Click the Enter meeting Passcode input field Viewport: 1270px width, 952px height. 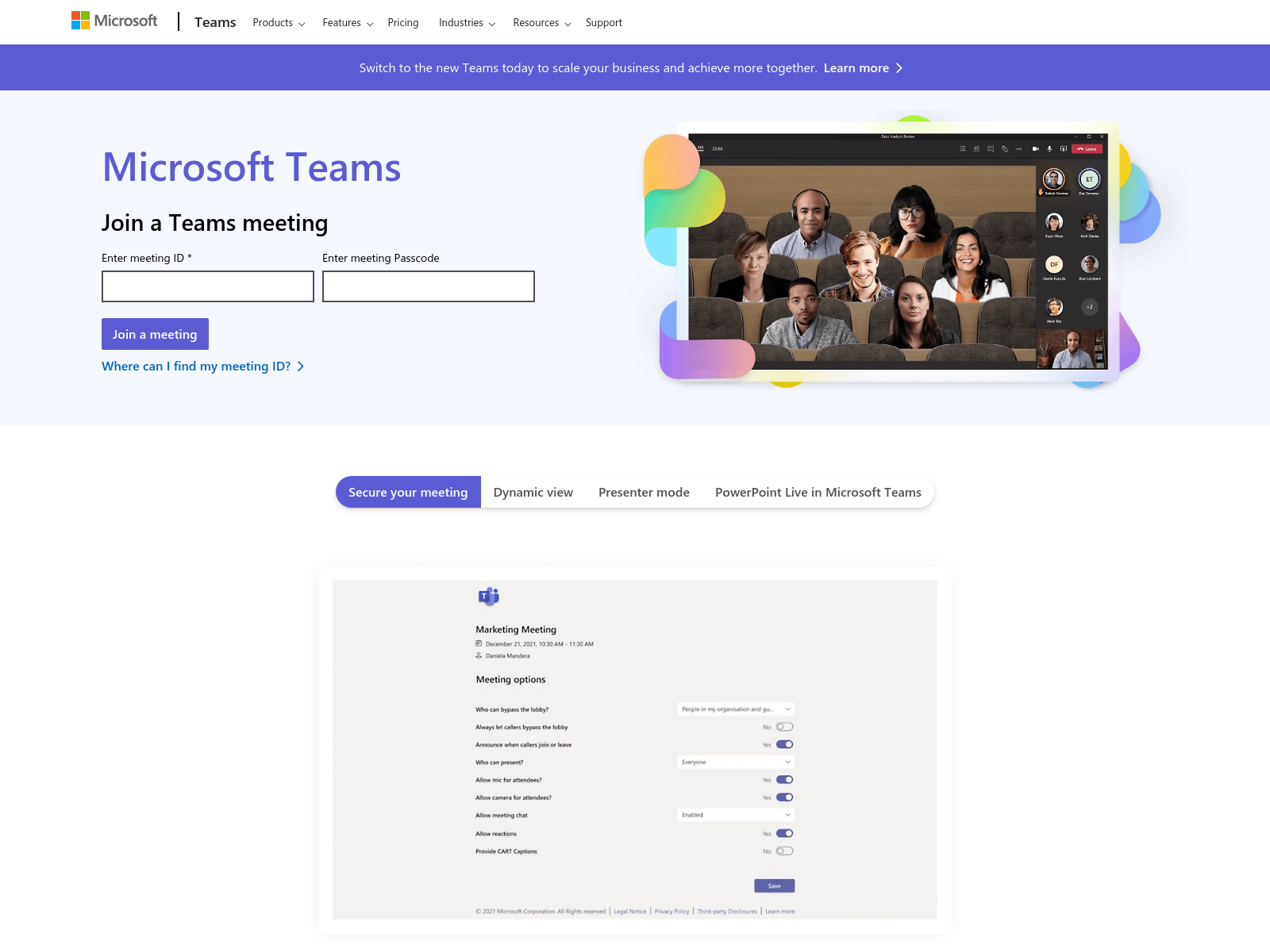click(x=429, y=286)
